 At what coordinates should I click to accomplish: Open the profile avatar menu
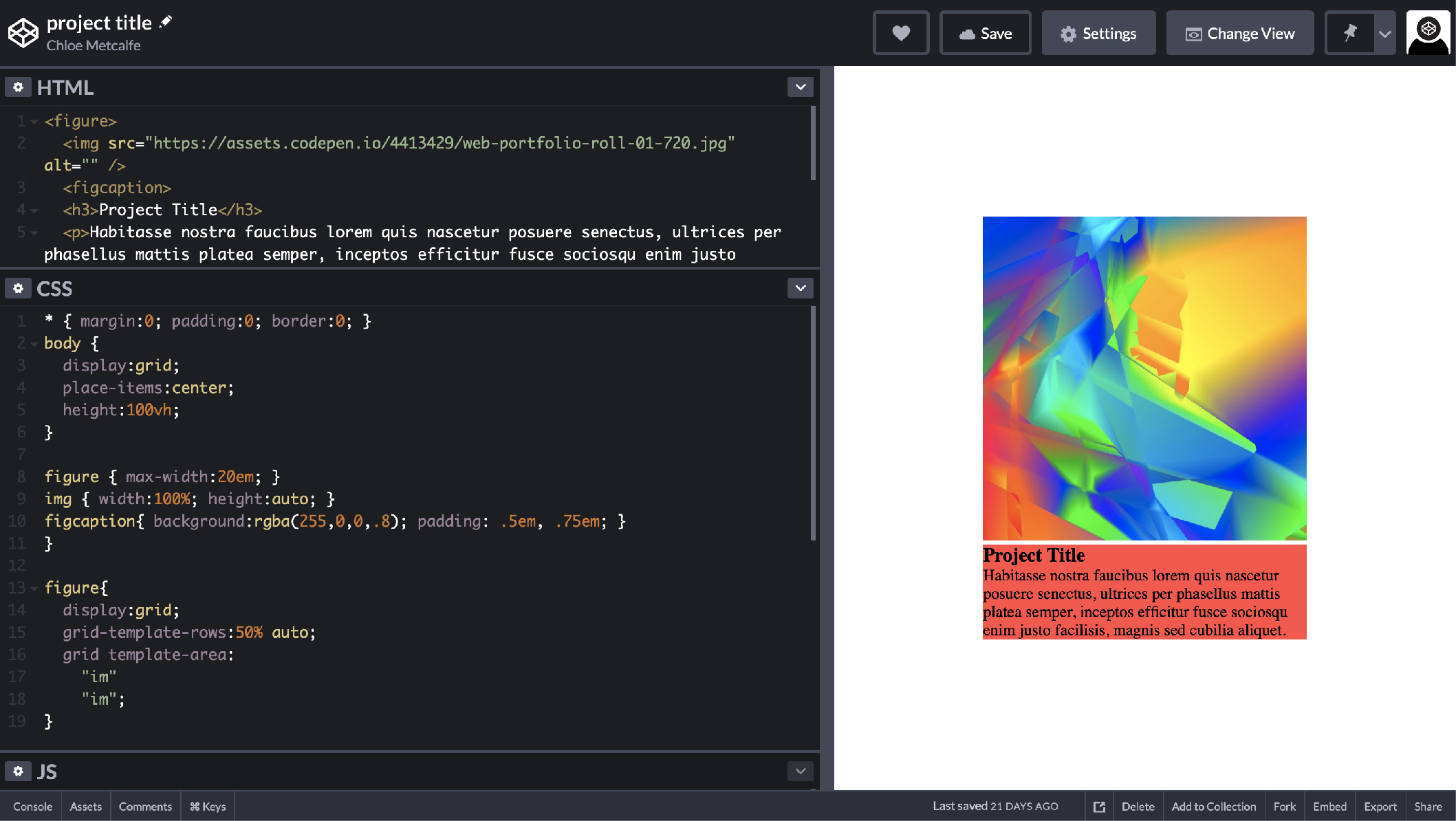(1428, 32)
